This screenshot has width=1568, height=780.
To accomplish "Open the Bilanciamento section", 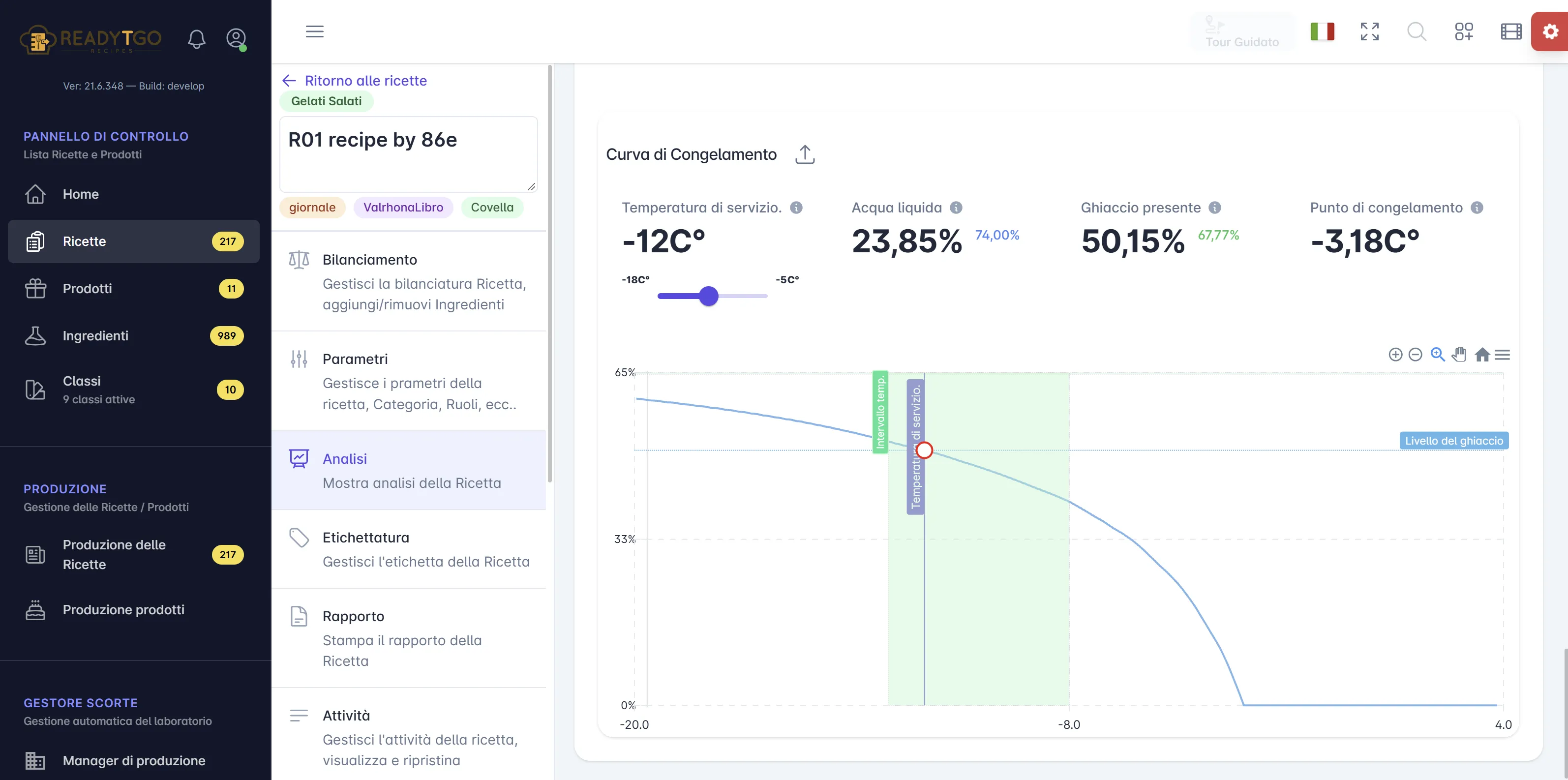I will [x=409, y=281].
